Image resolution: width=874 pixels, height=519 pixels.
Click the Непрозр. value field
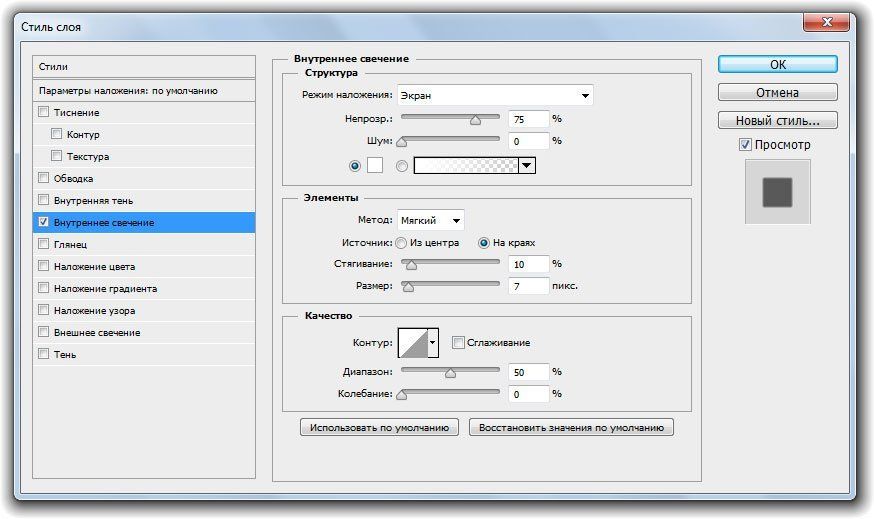click(529, 119)
